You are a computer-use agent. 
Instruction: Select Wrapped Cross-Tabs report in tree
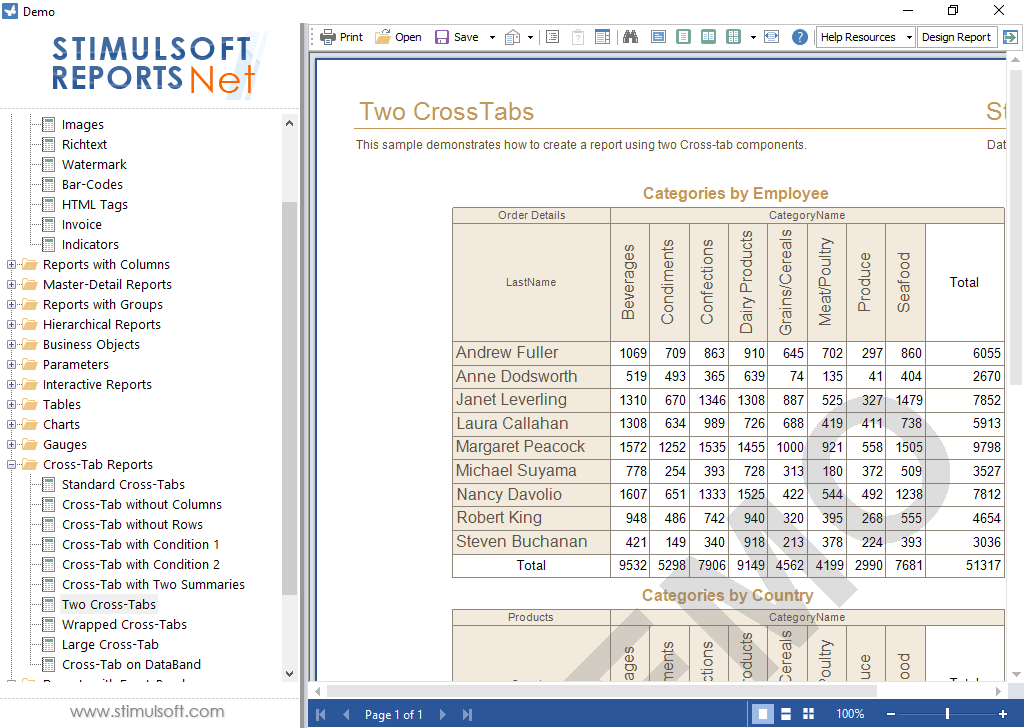point(124,625)
